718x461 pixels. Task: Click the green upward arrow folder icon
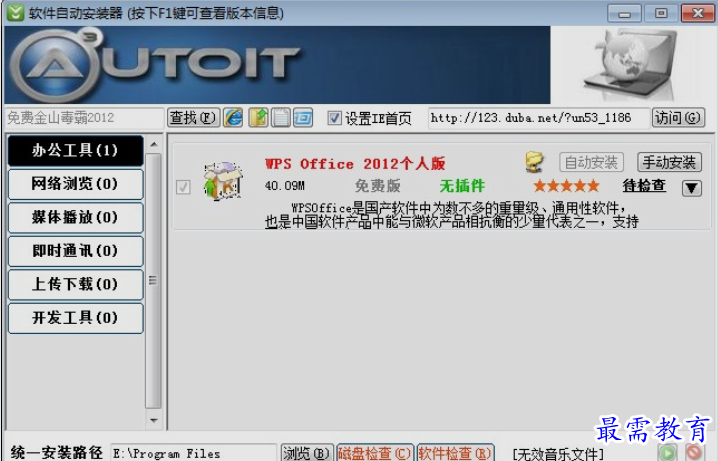click(258, 118)
